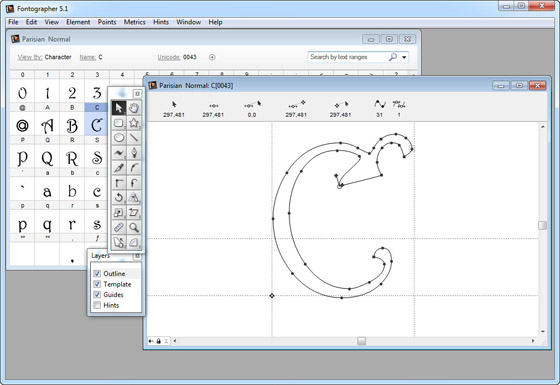The width and height of the screenshot is (560, 385).
Task: Open the Metrics menu
Action: (x=134, y=22)
